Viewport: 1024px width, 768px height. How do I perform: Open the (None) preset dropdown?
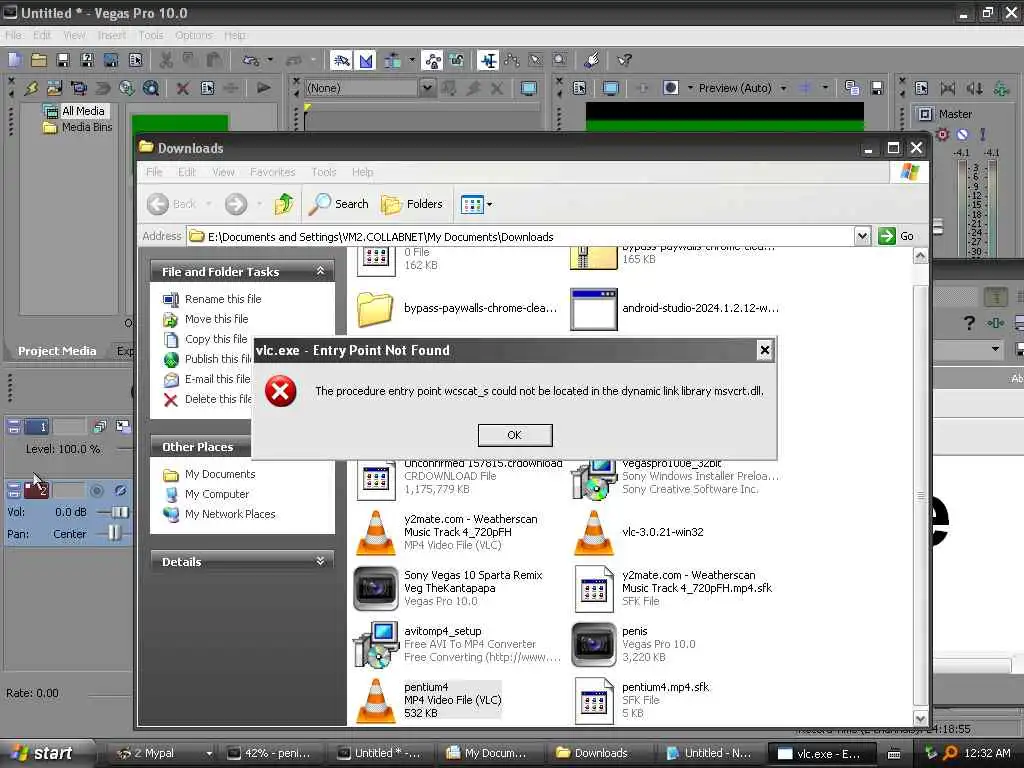click(426, 88)
